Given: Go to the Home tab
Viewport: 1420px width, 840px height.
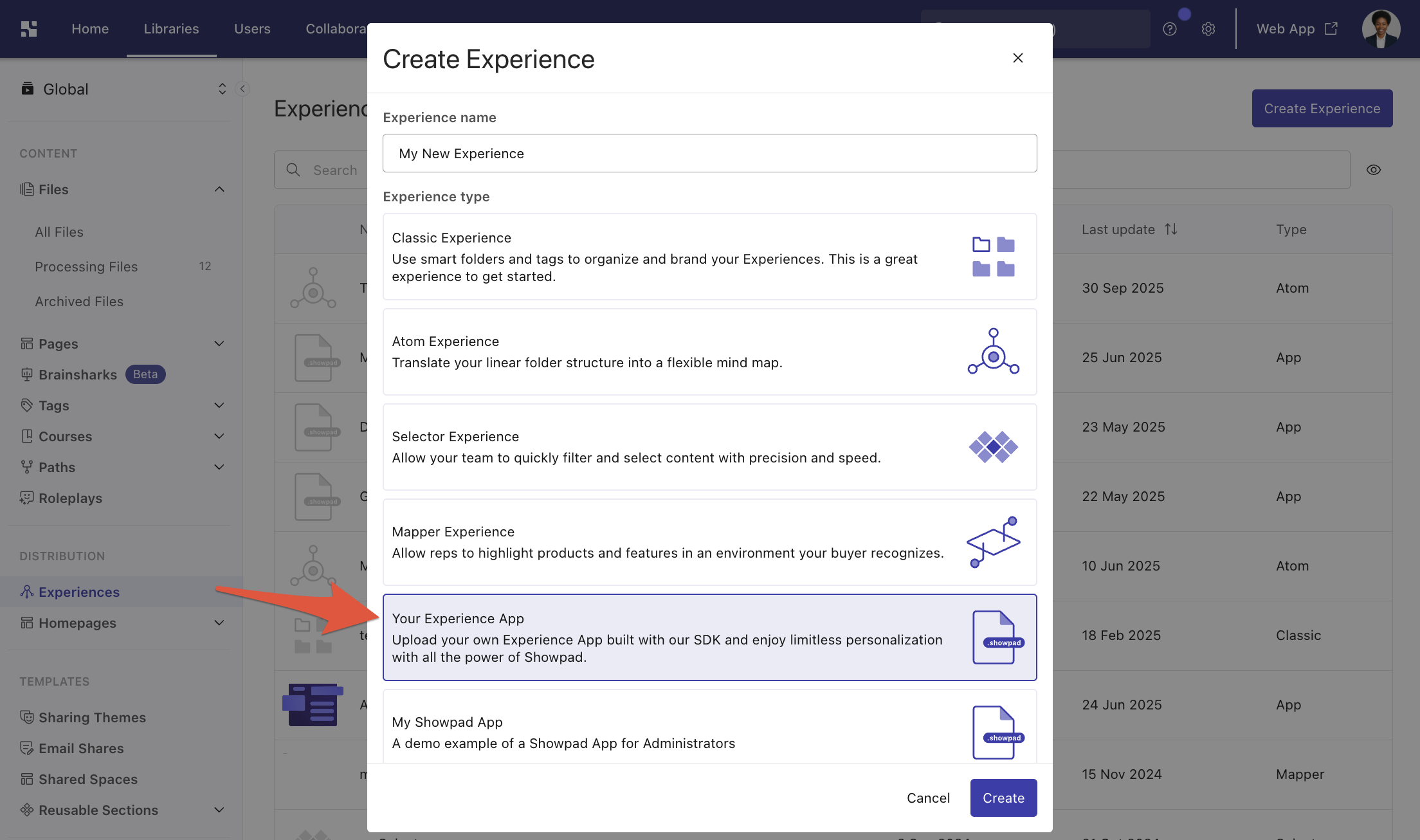Looking at the screenshot, I should point(90,29).
